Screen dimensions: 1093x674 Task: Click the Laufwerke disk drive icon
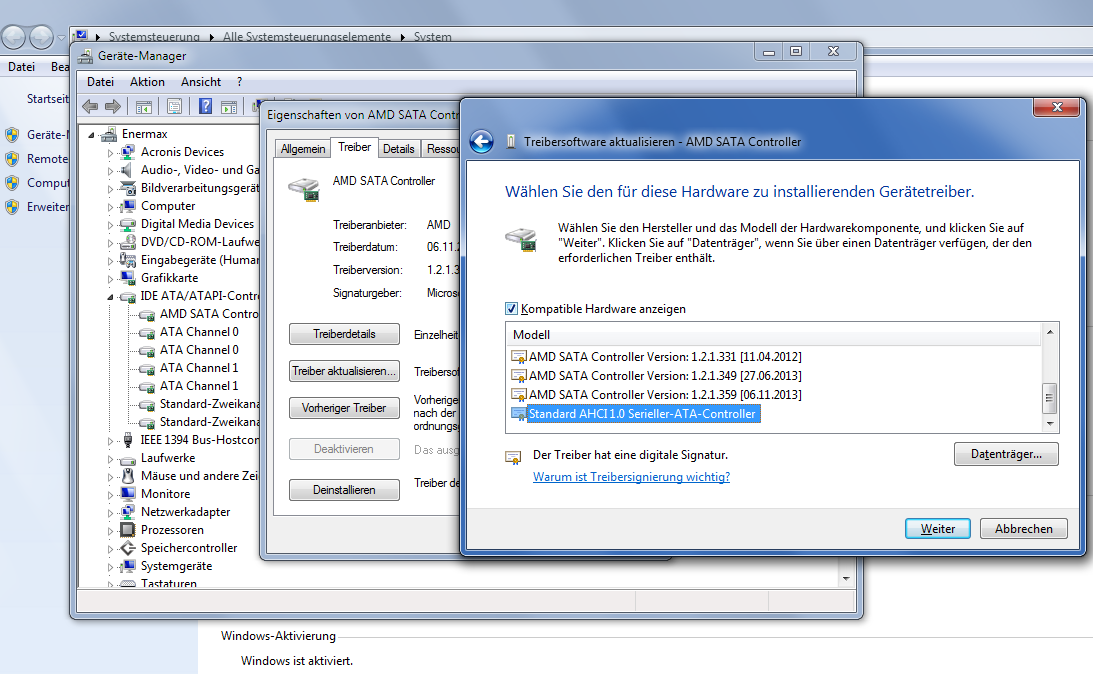click(x=128, y=459)
